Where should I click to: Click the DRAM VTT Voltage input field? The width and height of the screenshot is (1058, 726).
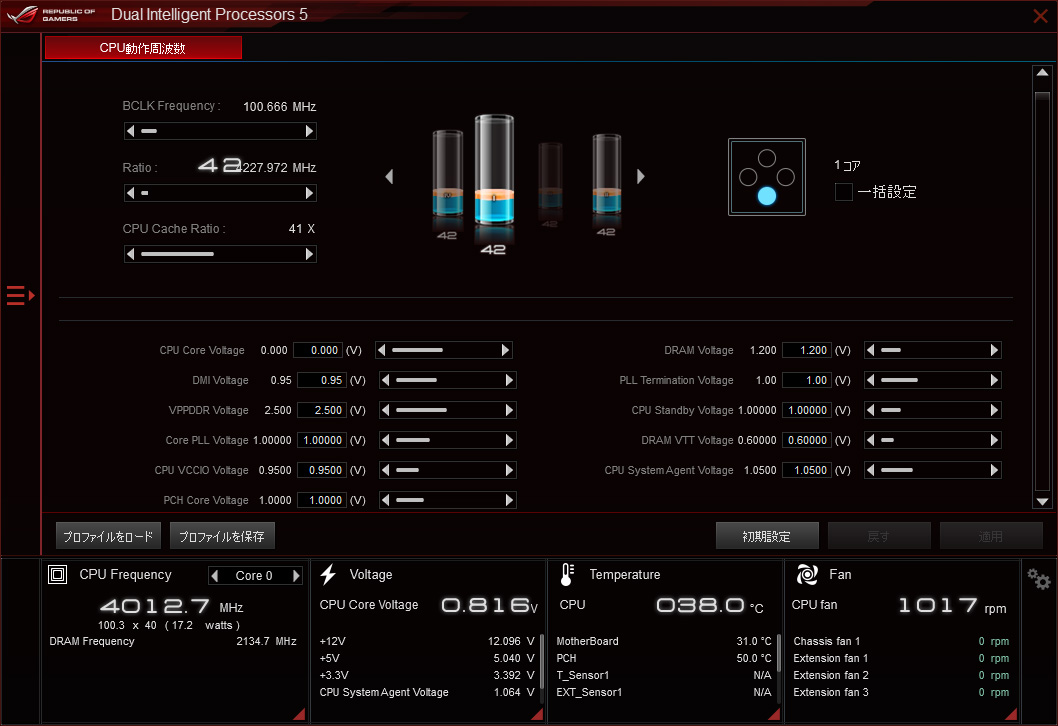(807, 440)
